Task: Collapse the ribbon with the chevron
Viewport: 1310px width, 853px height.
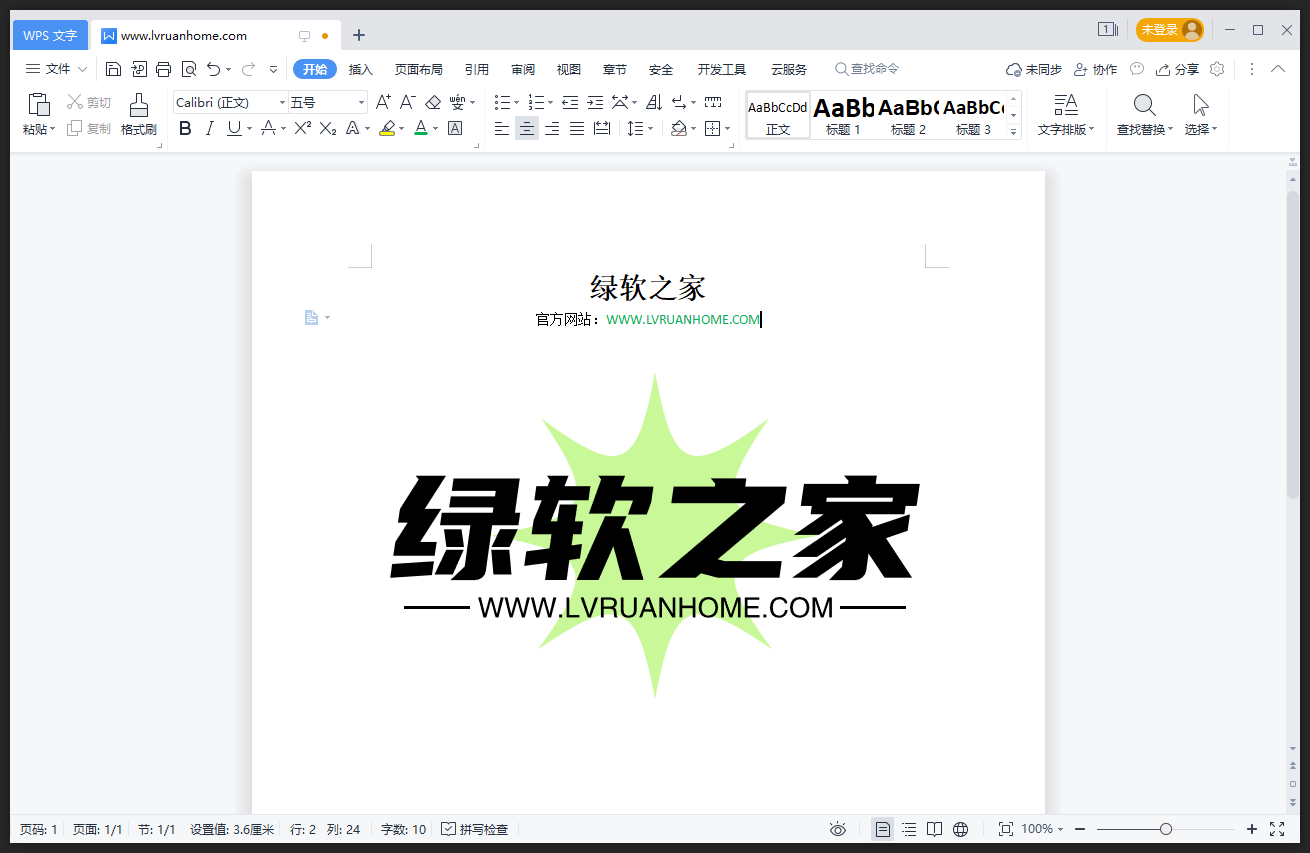Action: tap(1278, 69)
